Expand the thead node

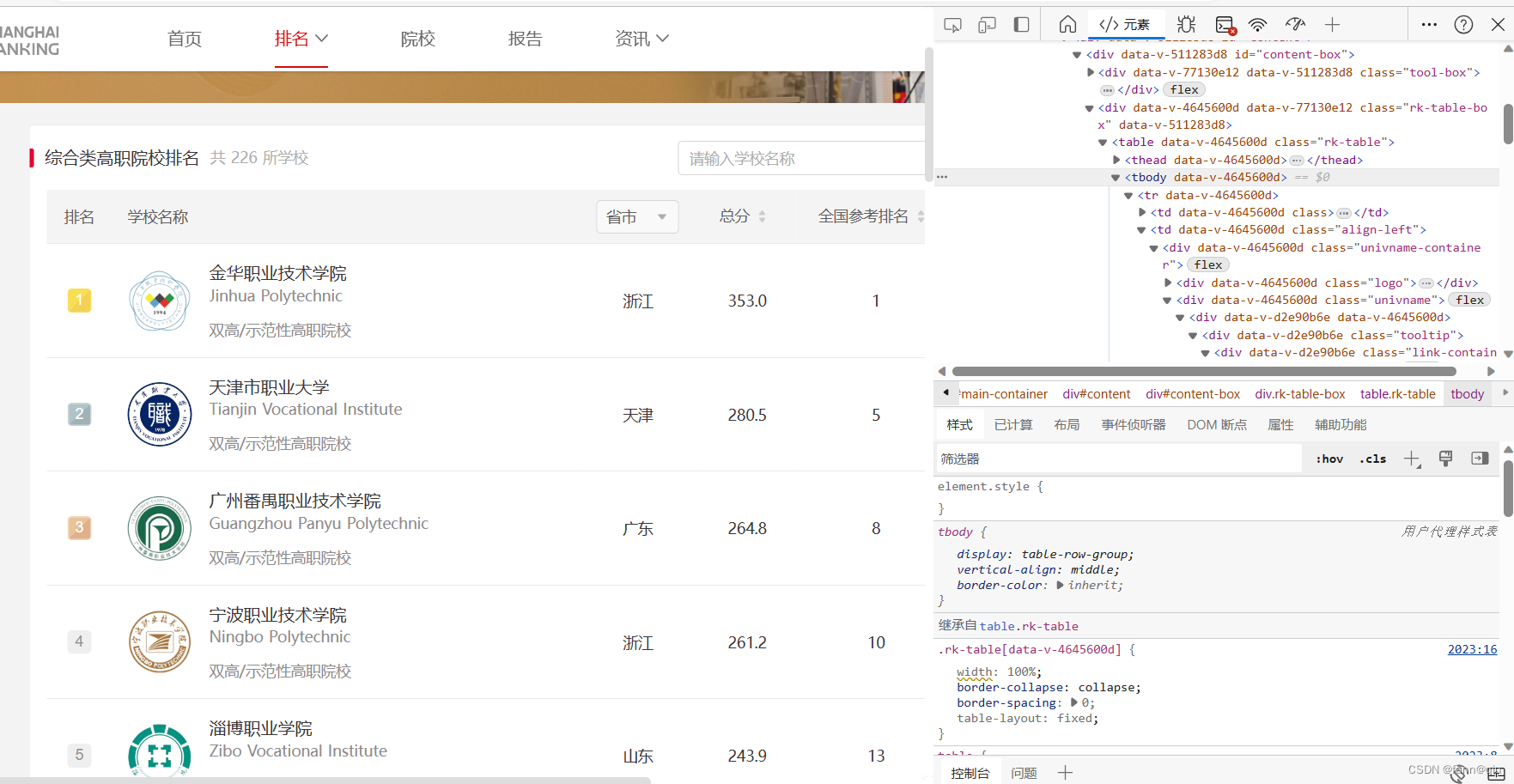(1116, 160)
